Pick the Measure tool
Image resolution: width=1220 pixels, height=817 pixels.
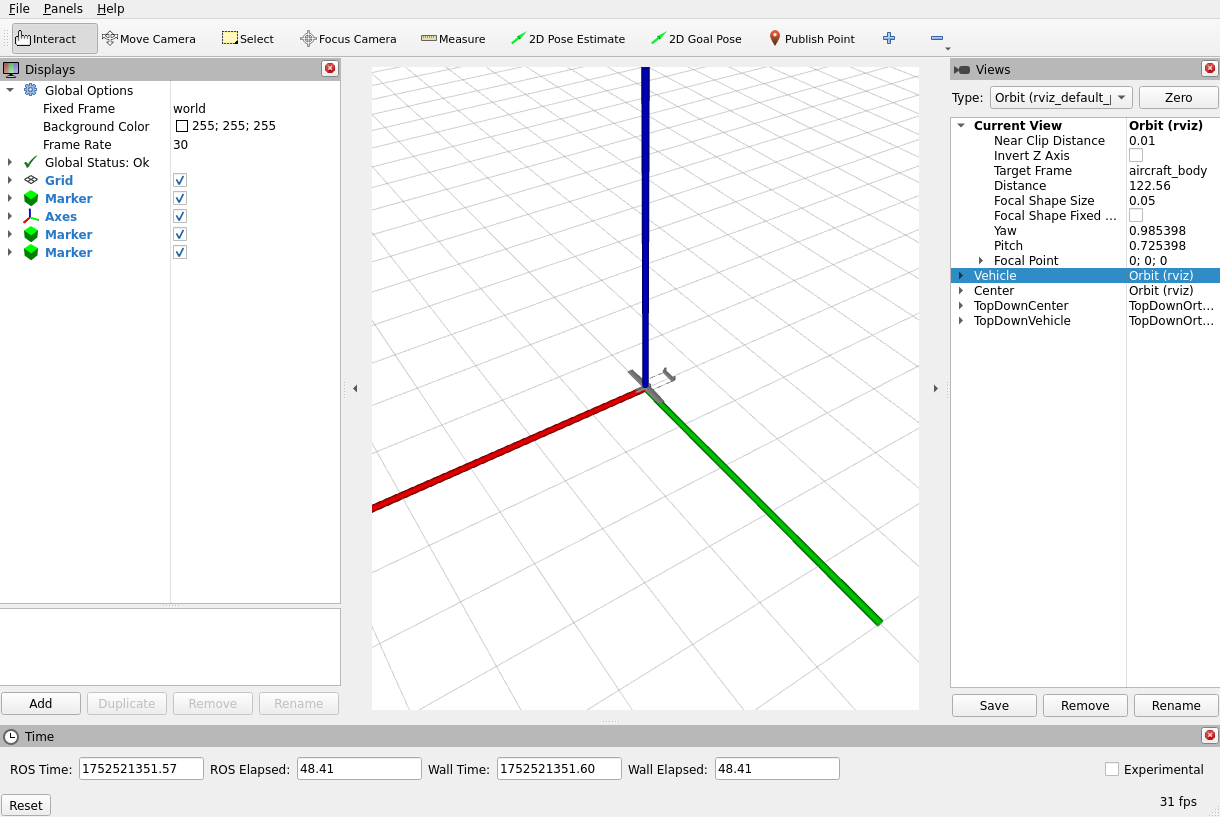(x=453, y=39)
